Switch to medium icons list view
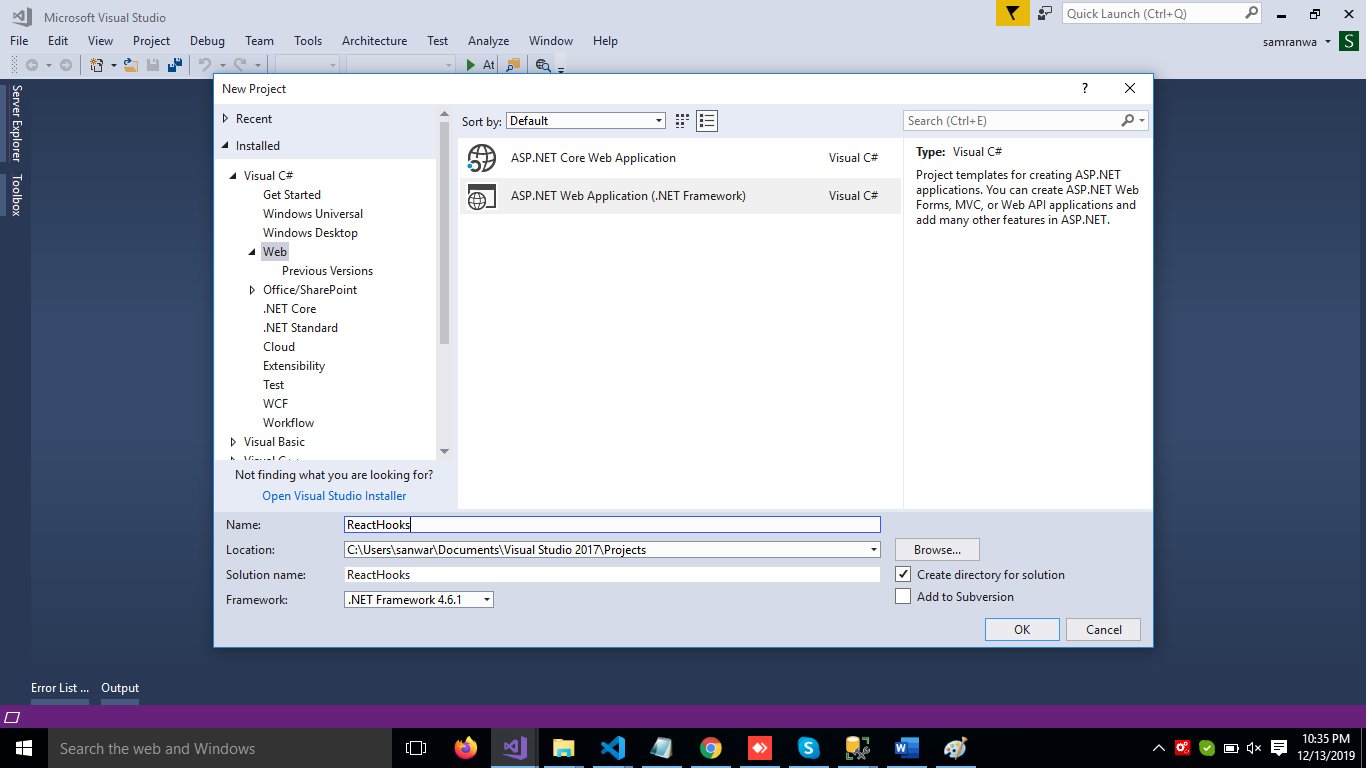Viewport: 1366px width, 768px height. tap(707, 121)
